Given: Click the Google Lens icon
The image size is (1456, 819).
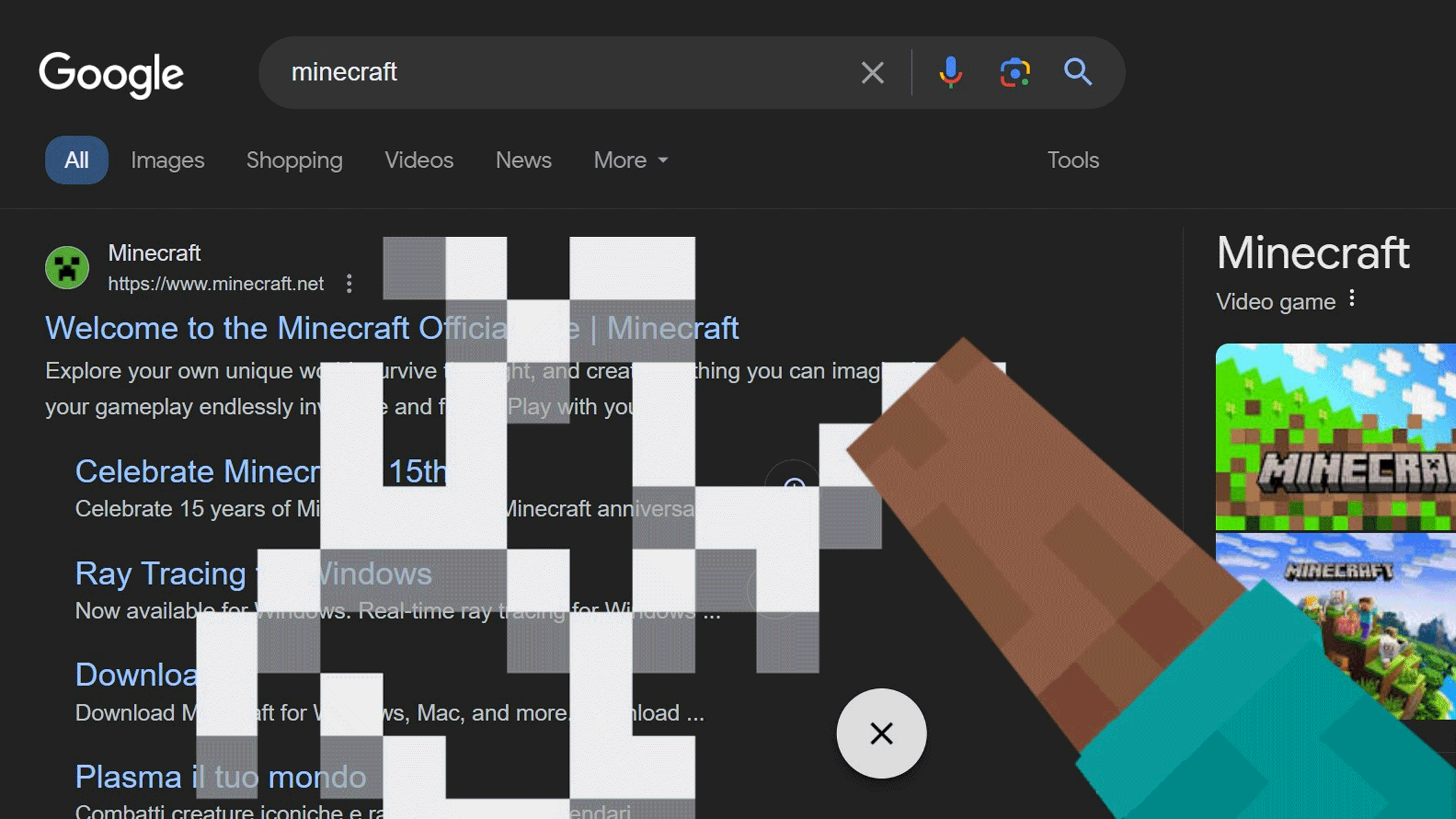Looking at the screenshot, I should pyautogui.click(x=1015, y=72).
